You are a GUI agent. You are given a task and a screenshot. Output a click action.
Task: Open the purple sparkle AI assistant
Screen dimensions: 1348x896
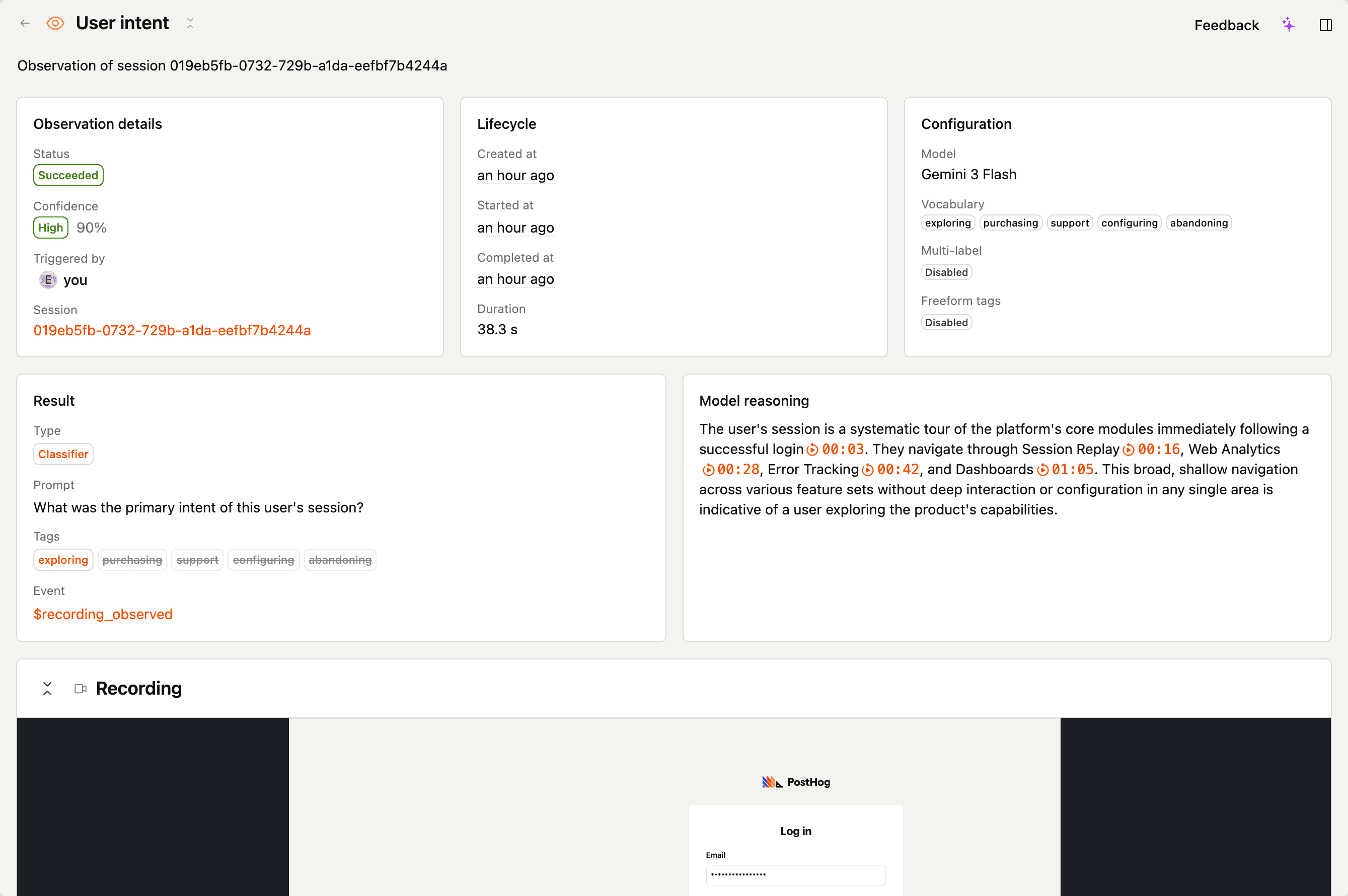click(1288, 25)
